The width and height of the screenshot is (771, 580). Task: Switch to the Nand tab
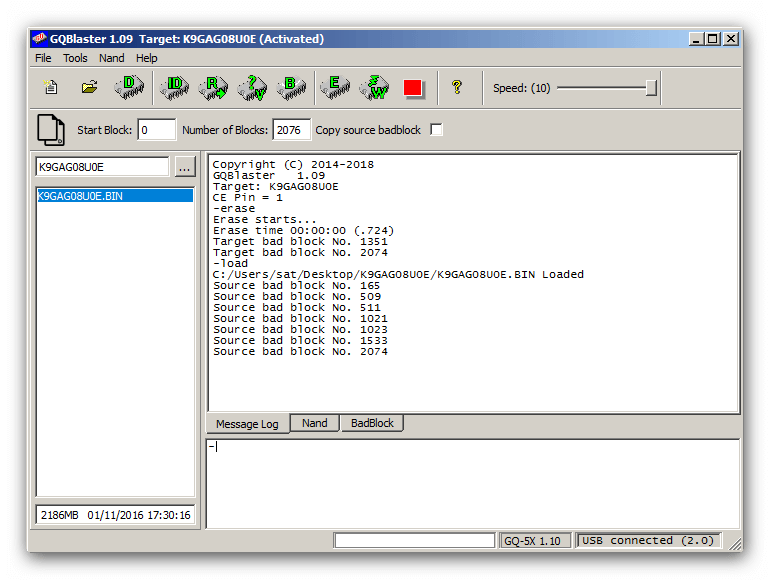(x=314, y=423)
